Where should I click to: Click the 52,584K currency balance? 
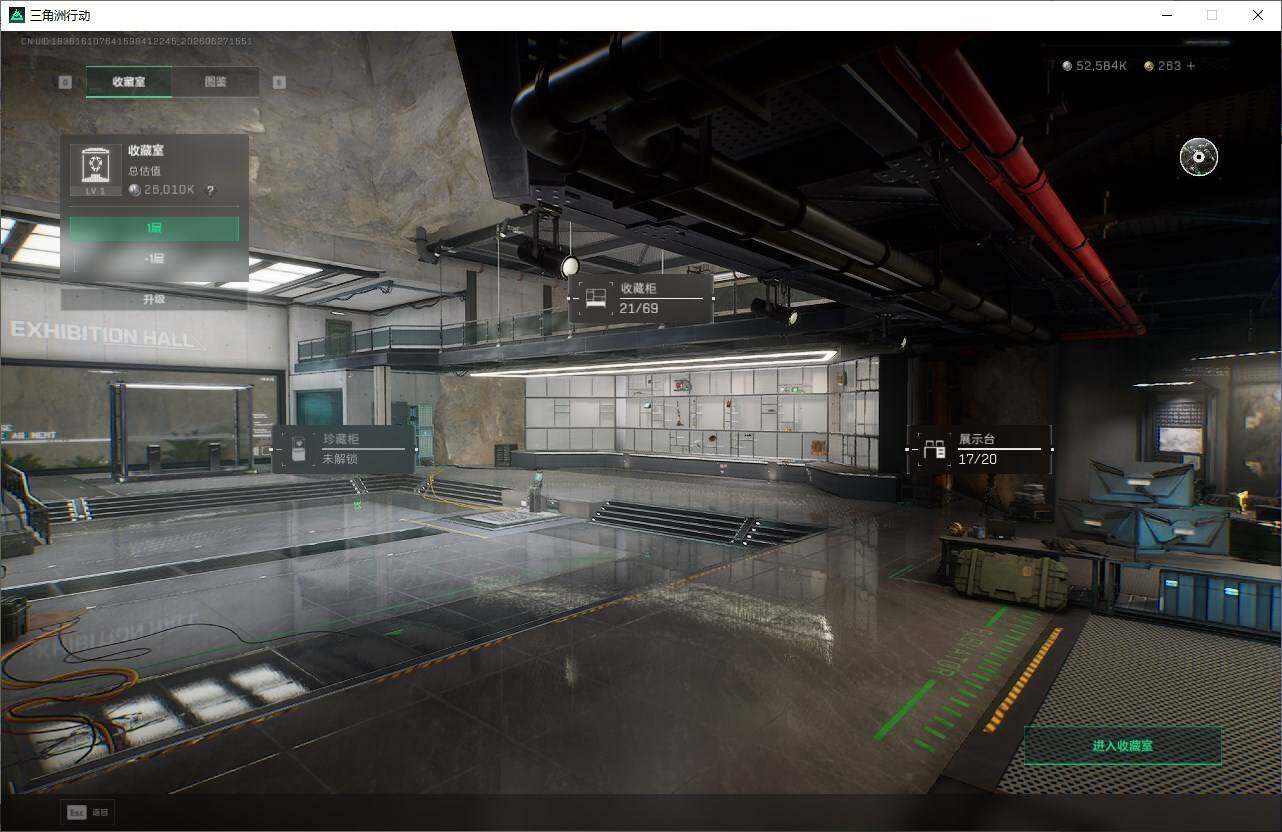tap(1102, 66)
